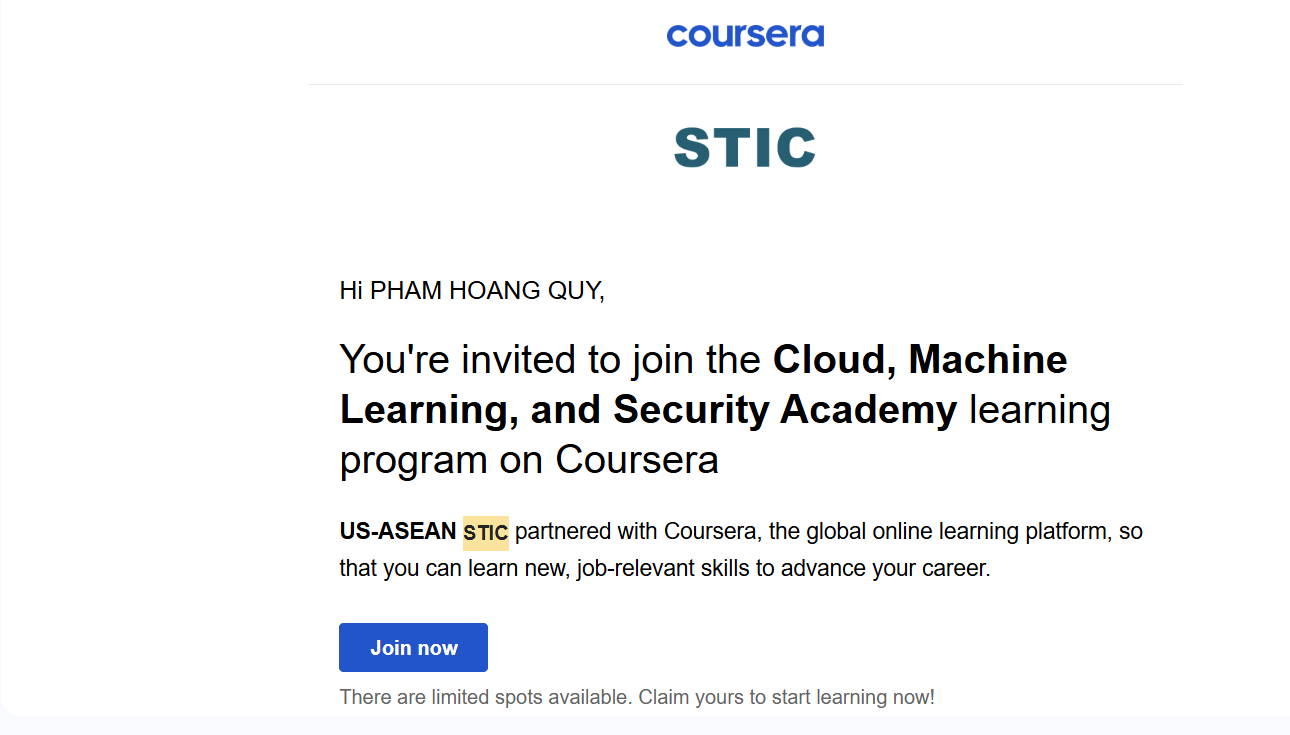1290x735 pixels.
Task: Click the Coursera logo at top
Action: [x=745, y=36]
